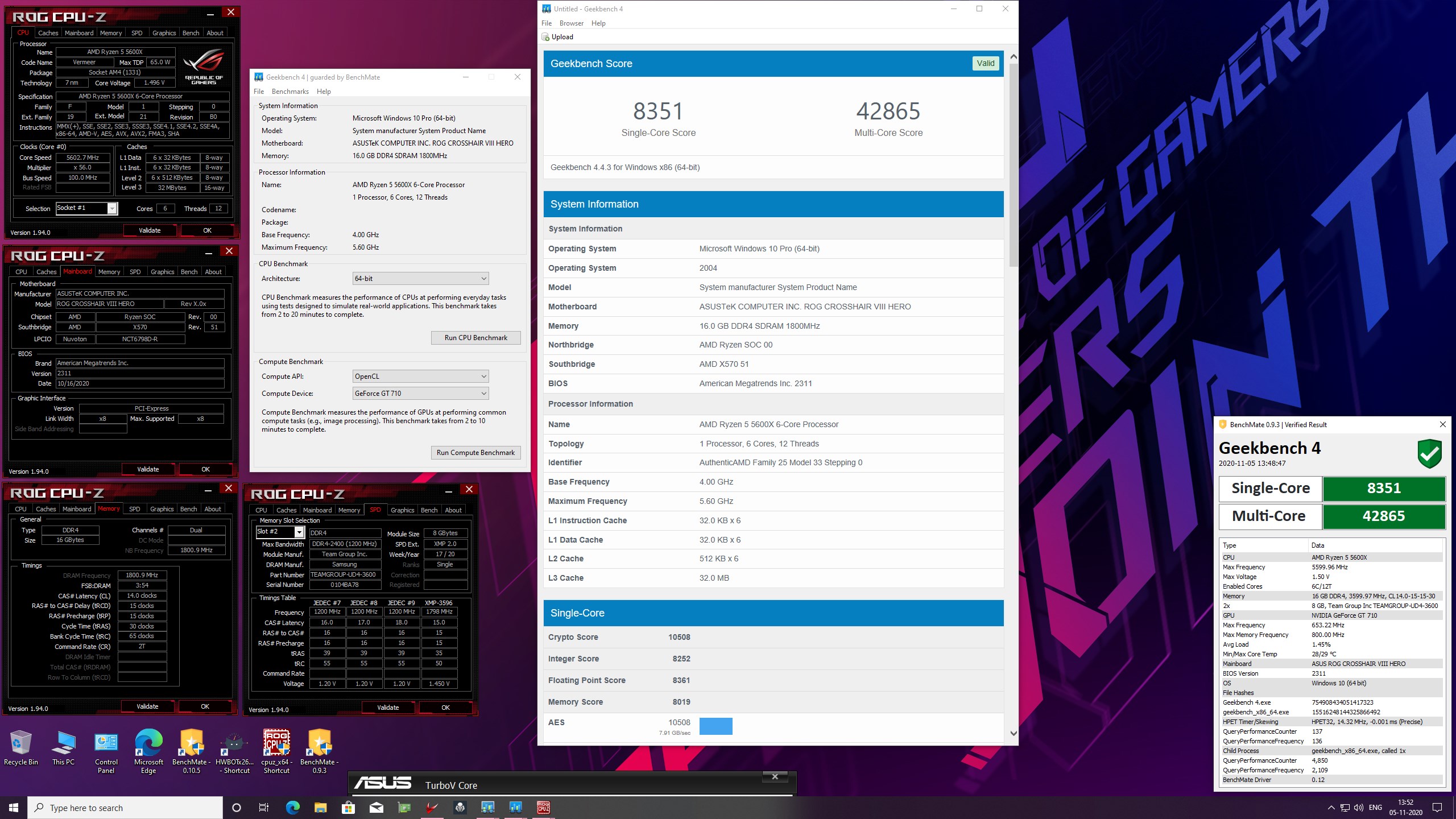Click the Valid badge in Geekbench Score

tap(986, 64)
